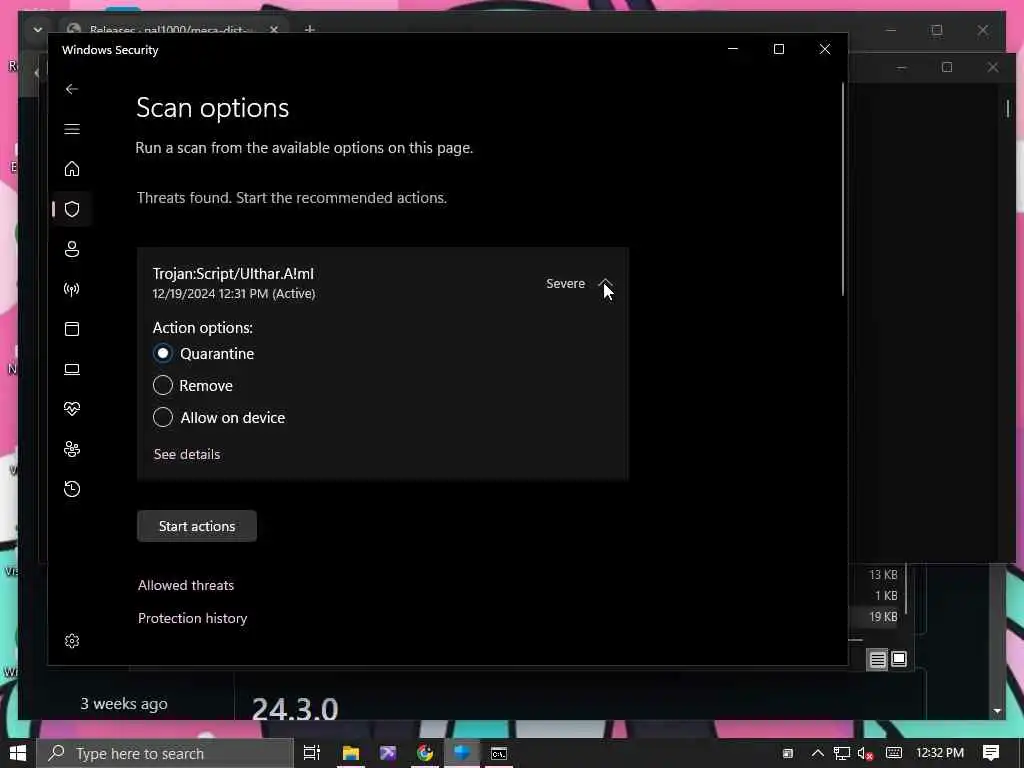Select the Quarantine action option
The image size is (1024, 768).
tap(163, 353)
